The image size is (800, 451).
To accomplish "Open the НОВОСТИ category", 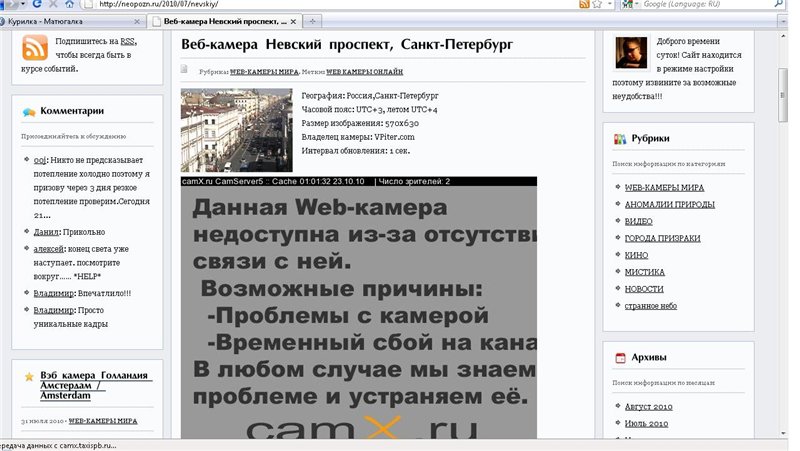I will 644,289.
